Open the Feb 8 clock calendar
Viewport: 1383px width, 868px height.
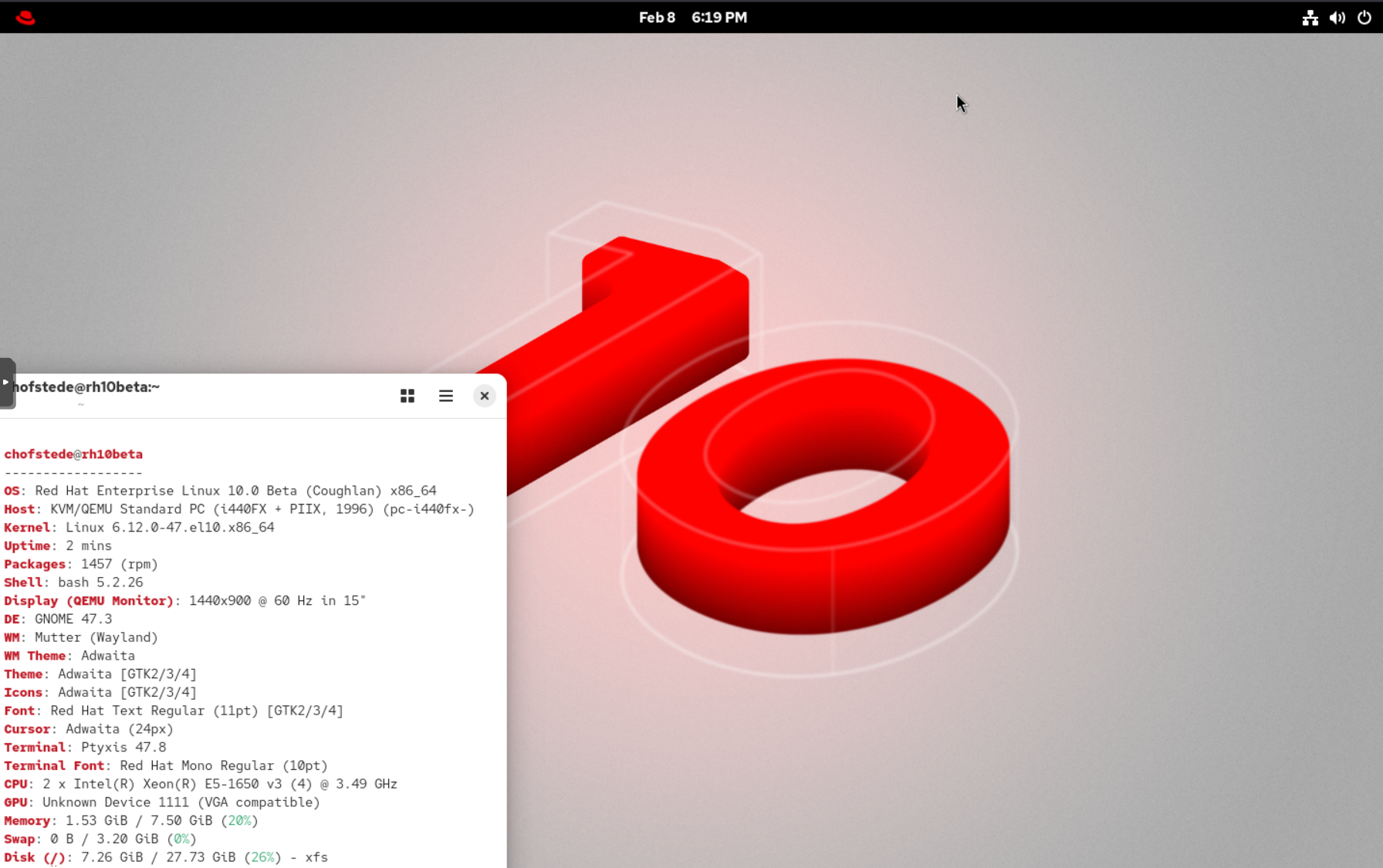[x=692, y=17]
